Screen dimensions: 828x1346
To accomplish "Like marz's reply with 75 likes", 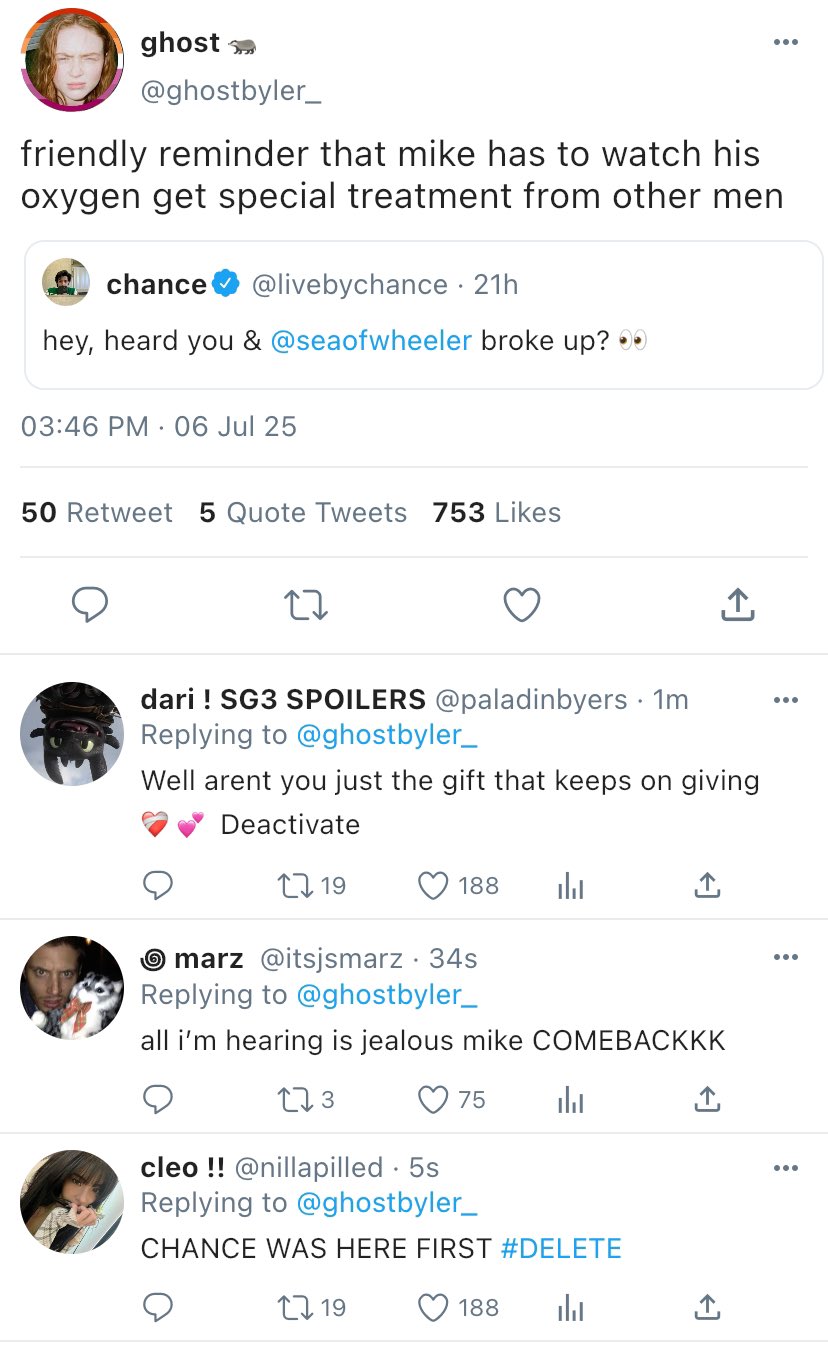I will pyautogui.click(x=434, y=1099).
